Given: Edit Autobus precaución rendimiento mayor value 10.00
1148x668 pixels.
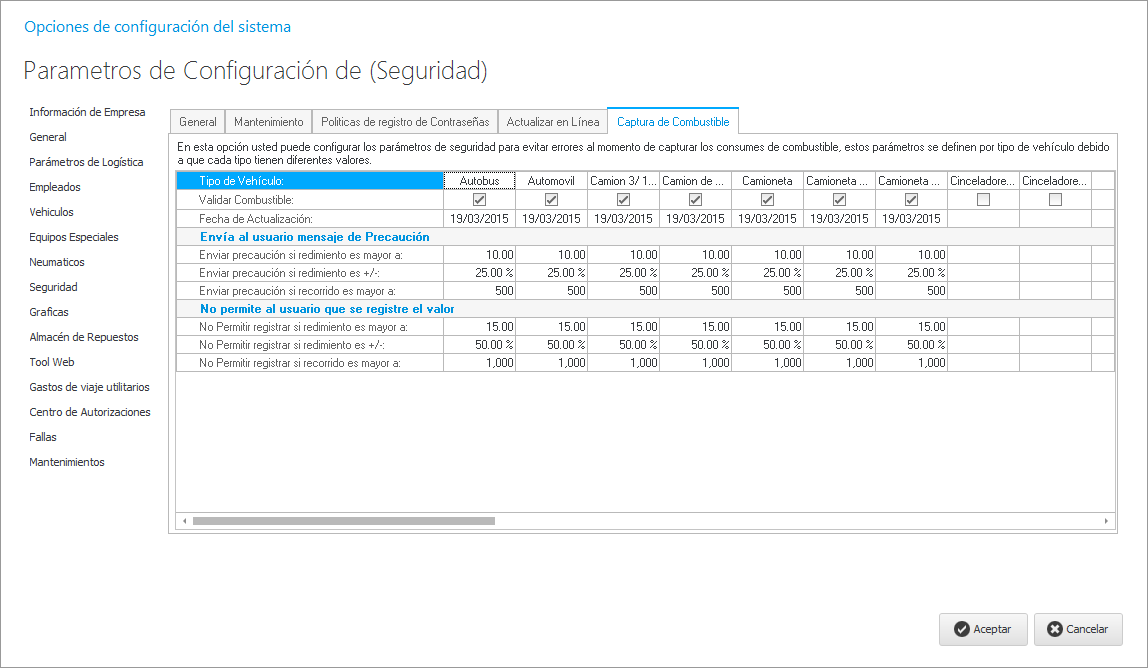Looking at the screenshot, I should (479, 255).
